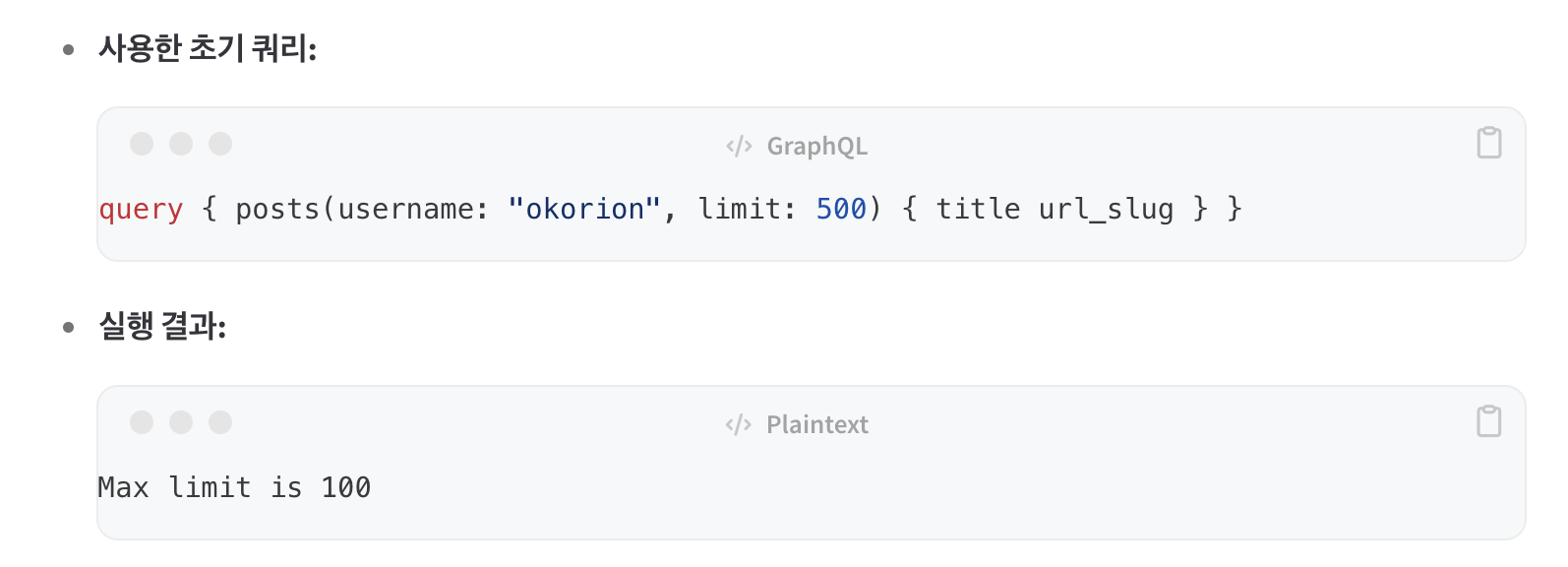
Task: Click the "url_slug" field in query
Action: pos(1106,210)
